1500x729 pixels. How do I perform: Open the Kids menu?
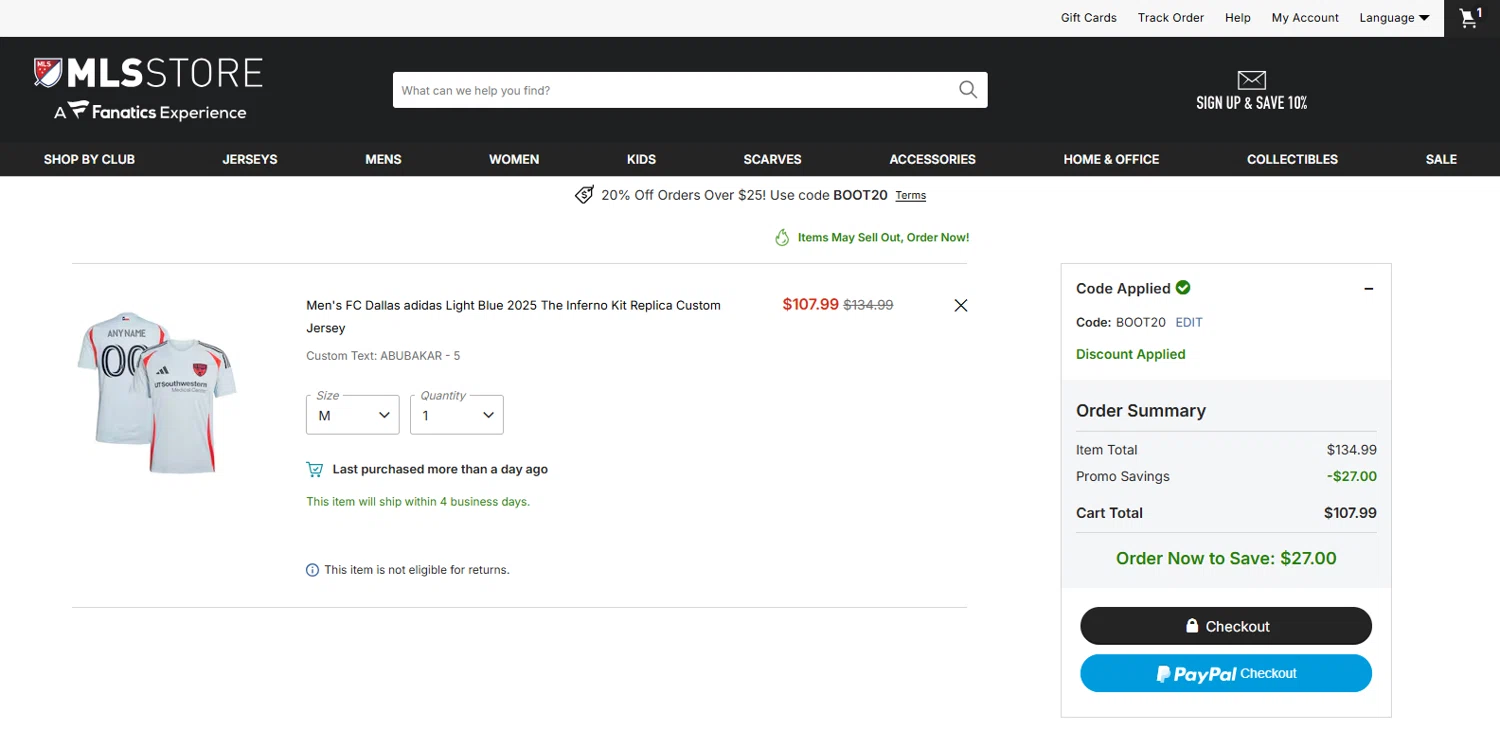click(x=641, y=159)
